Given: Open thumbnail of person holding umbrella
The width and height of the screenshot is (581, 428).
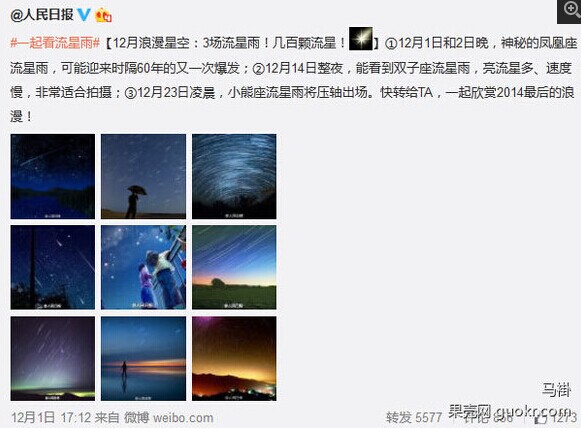Looking at the screenshot, I should click(x=143, y=176).
